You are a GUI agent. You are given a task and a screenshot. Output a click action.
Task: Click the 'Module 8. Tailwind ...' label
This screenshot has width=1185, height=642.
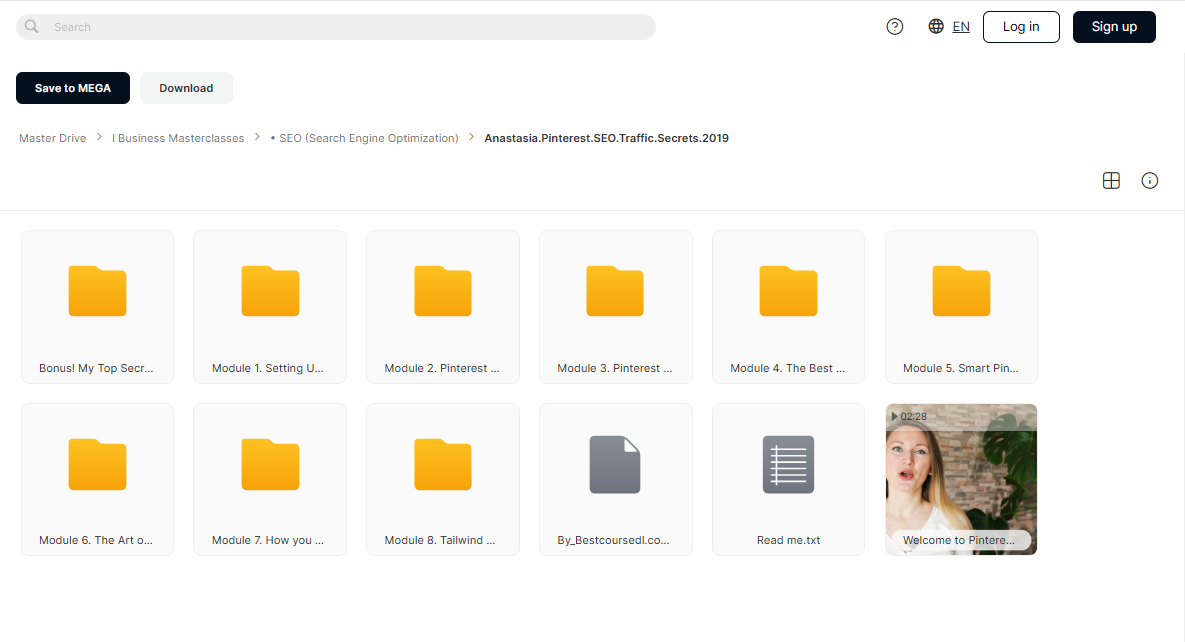(440, 540)
